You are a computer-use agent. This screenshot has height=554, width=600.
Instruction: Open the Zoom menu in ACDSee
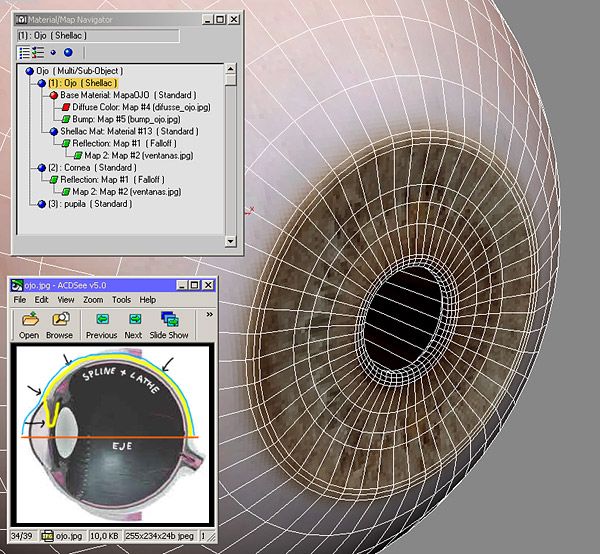[x=93, y=300]
